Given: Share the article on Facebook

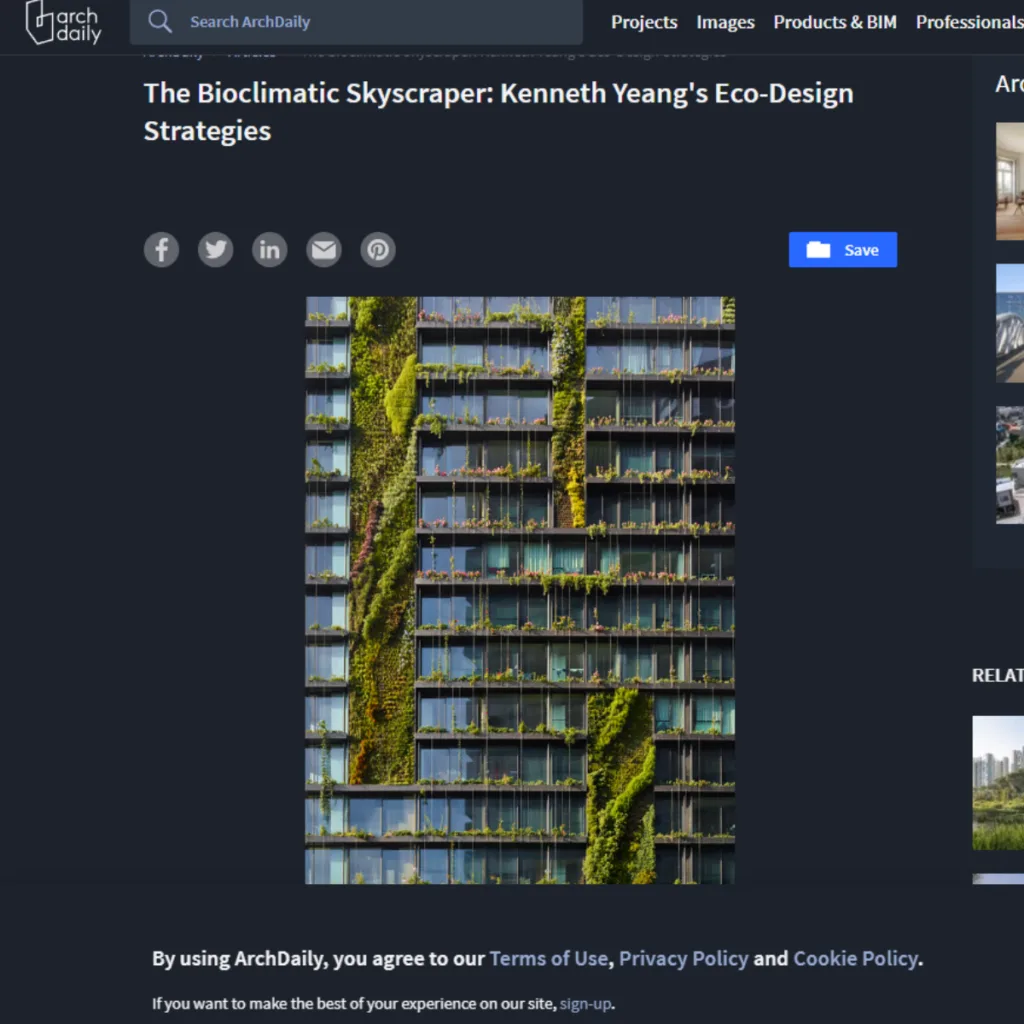Looking at the screenshot, I should coord(161,250).
